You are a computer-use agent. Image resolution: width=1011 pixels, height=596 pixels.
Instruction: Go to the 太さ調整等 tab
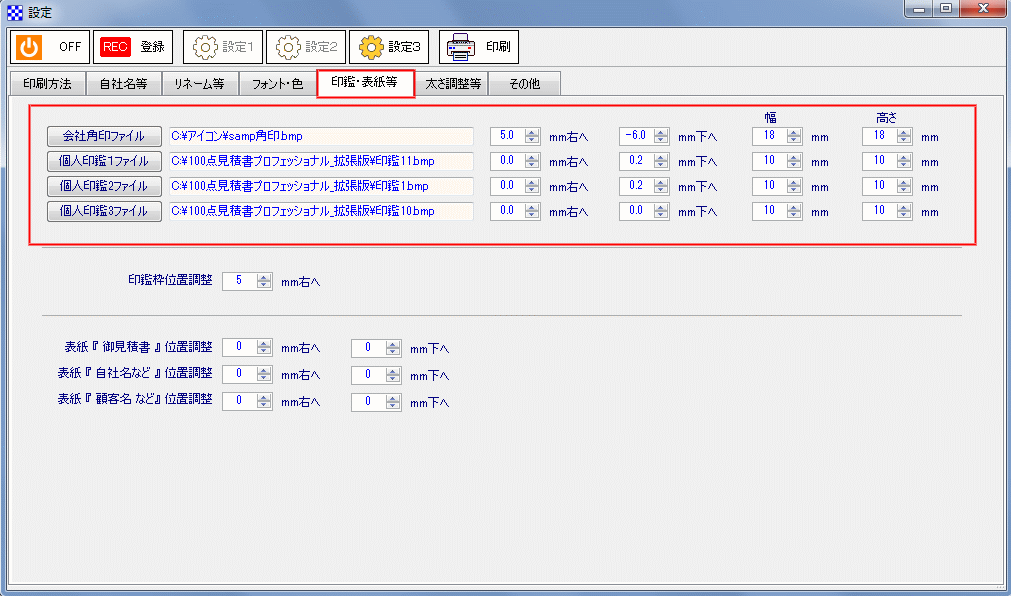452,84
